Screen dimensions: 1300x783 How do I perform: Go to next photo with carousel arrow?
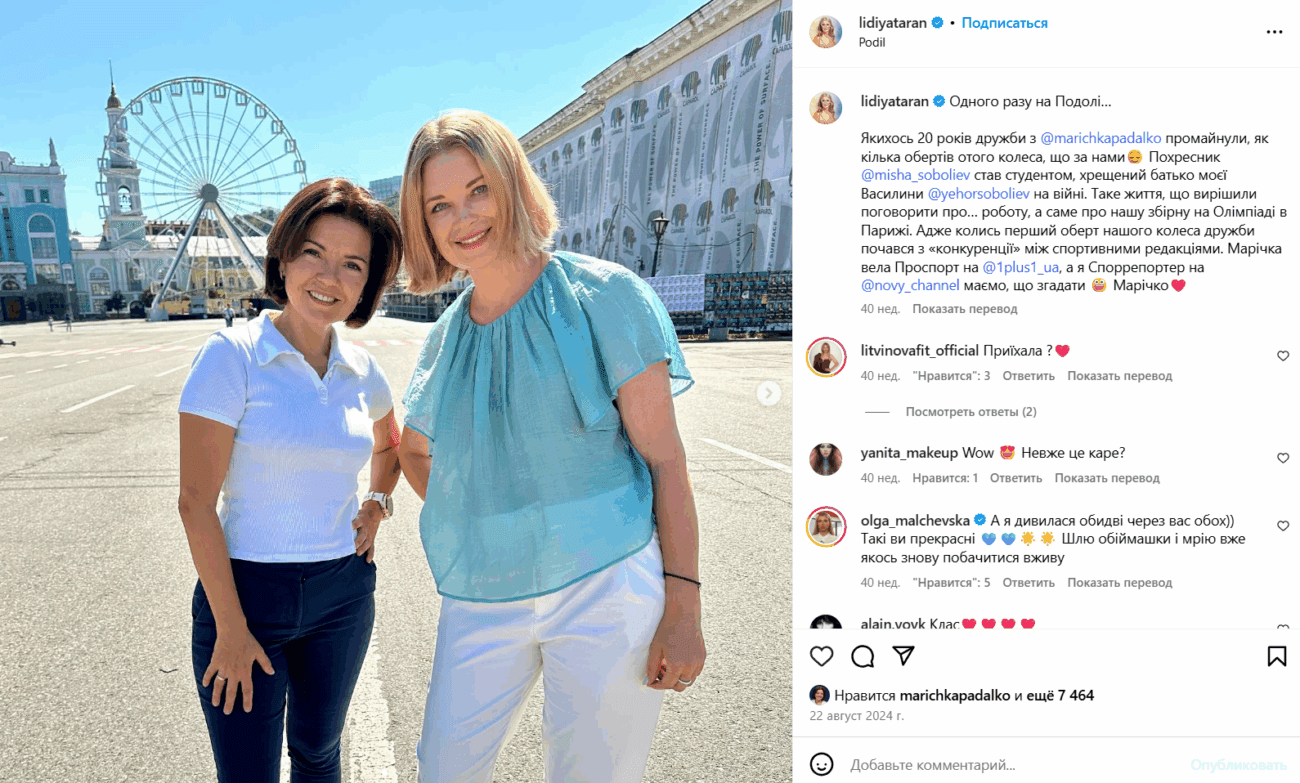[x=768, y=393]
